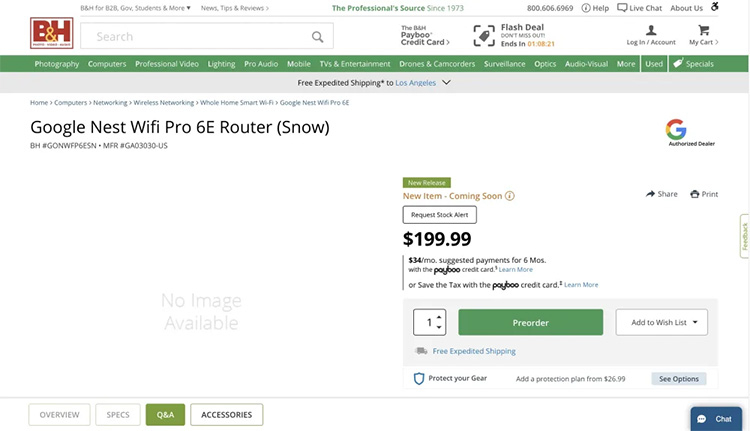Open the My Cart icon

click(703, 31)
